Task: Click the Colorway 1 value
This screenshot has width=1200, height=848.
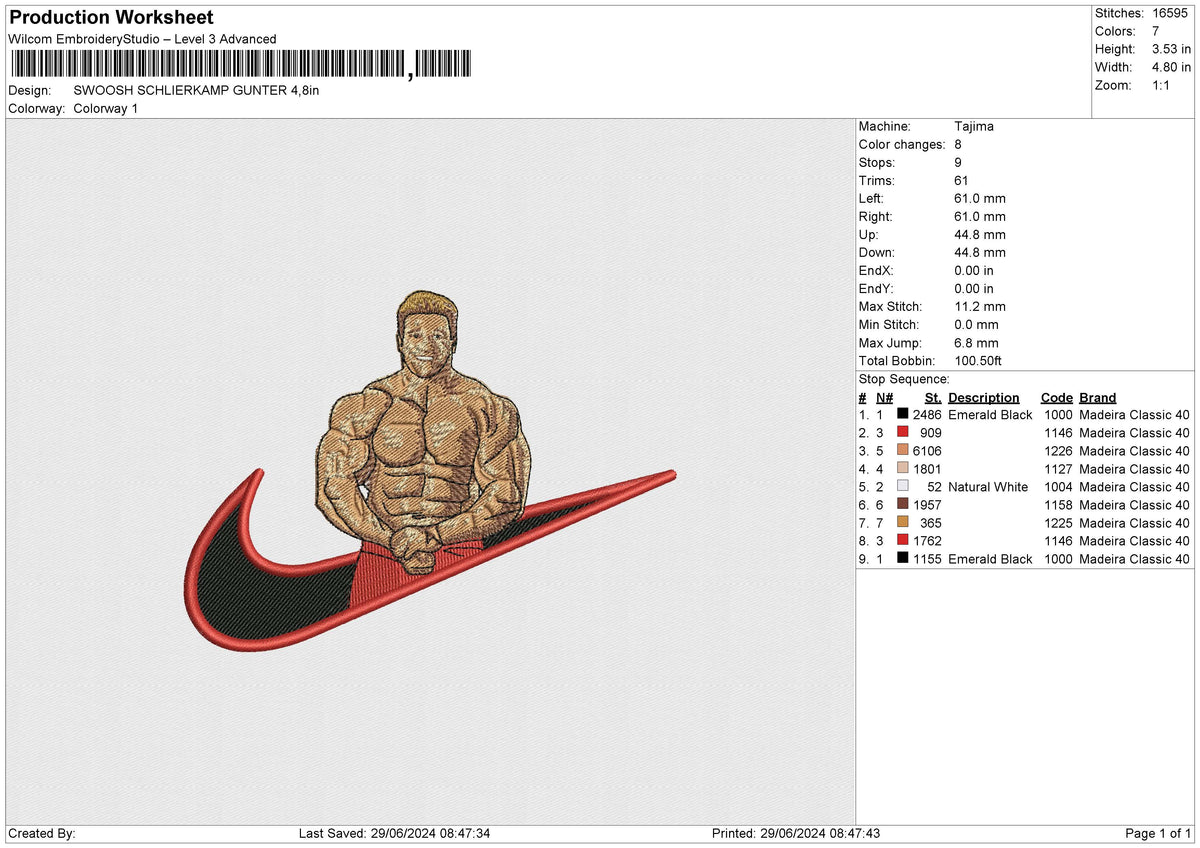Action: [x=106, y=108]
